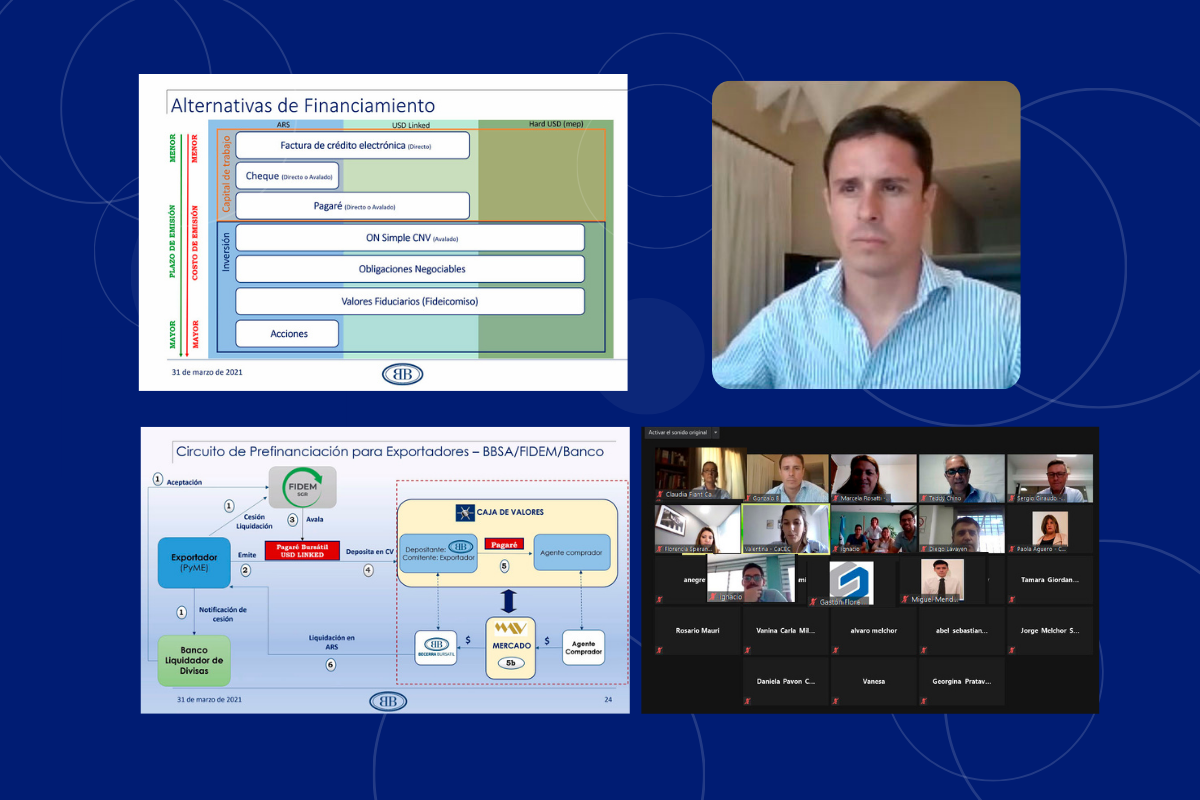
Task: Click 'Factura de crédito electrónica' box
Action: pos(353,145)
